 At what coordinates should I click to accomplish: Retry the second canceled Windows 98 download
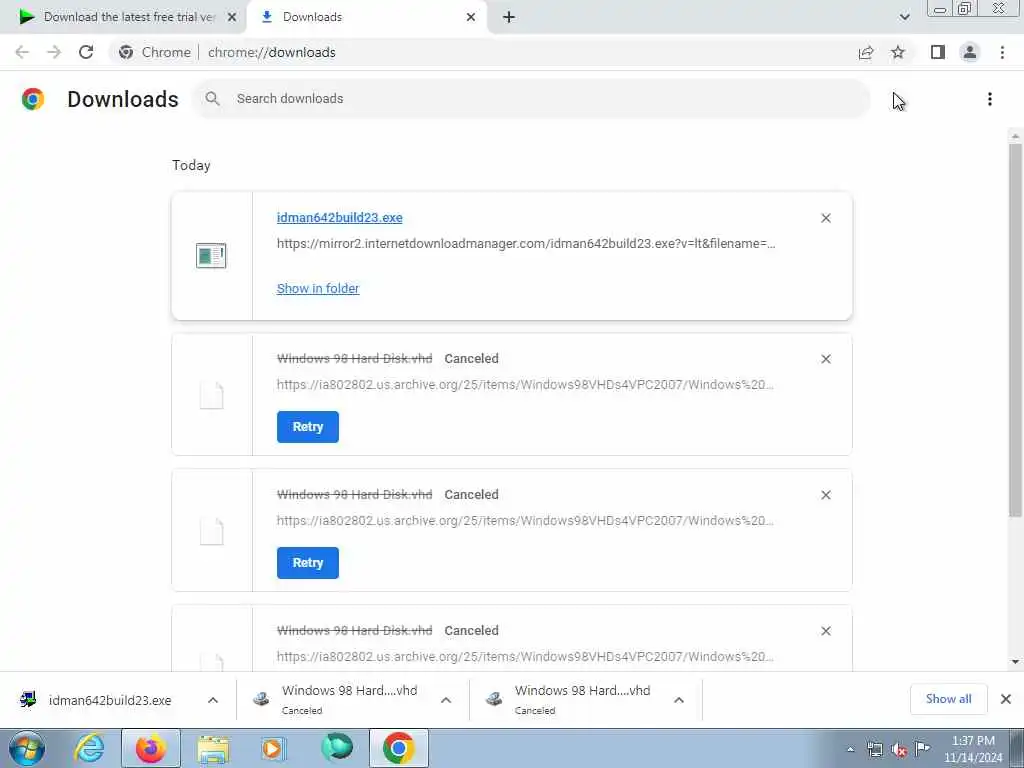pos(308,563)
